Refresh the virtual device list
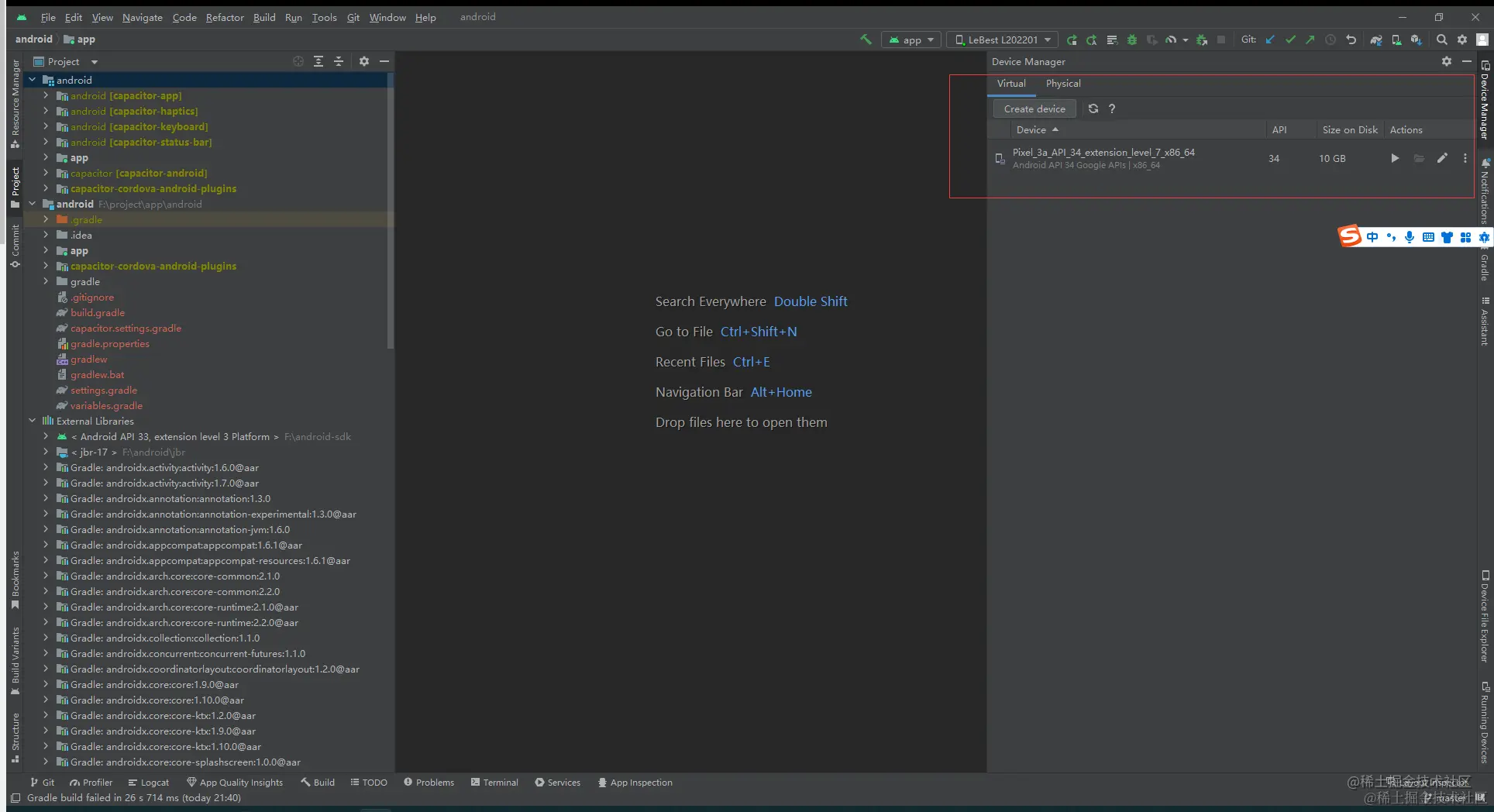The width and height of the screenshot is (1494, 812). tap(1093, 109)
